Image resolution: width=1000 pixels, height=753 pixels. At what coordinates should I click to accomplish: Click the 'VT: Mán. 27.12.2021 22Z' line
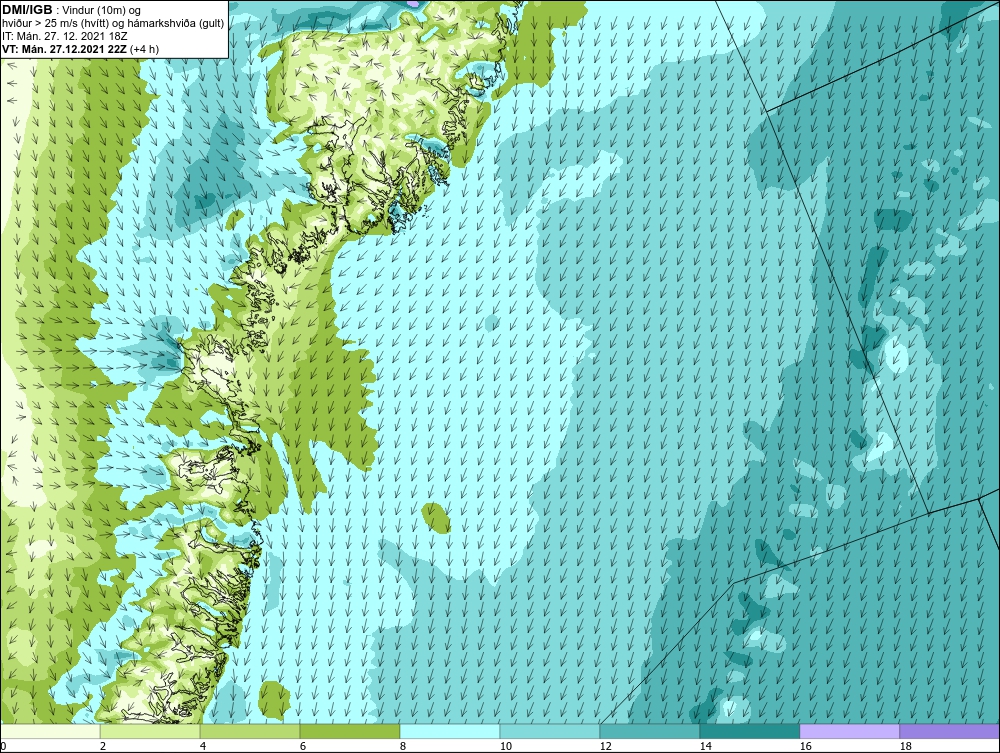click(64, 49)
